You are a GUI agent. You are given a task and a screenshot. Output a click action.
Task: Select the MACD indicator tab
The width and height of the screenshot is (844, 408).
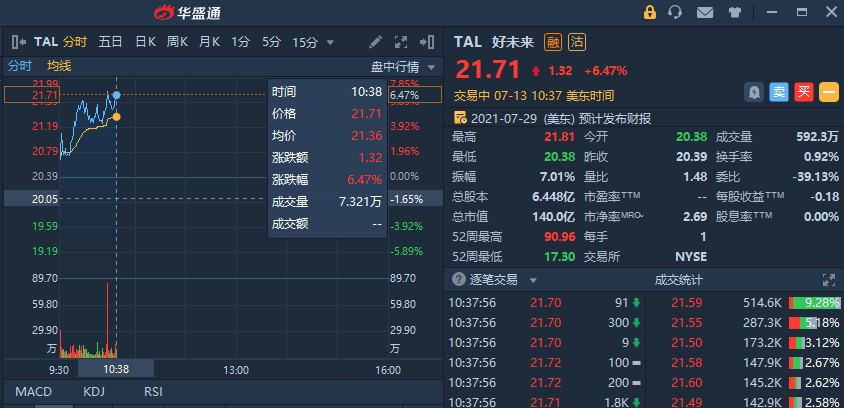pos(33,392)
